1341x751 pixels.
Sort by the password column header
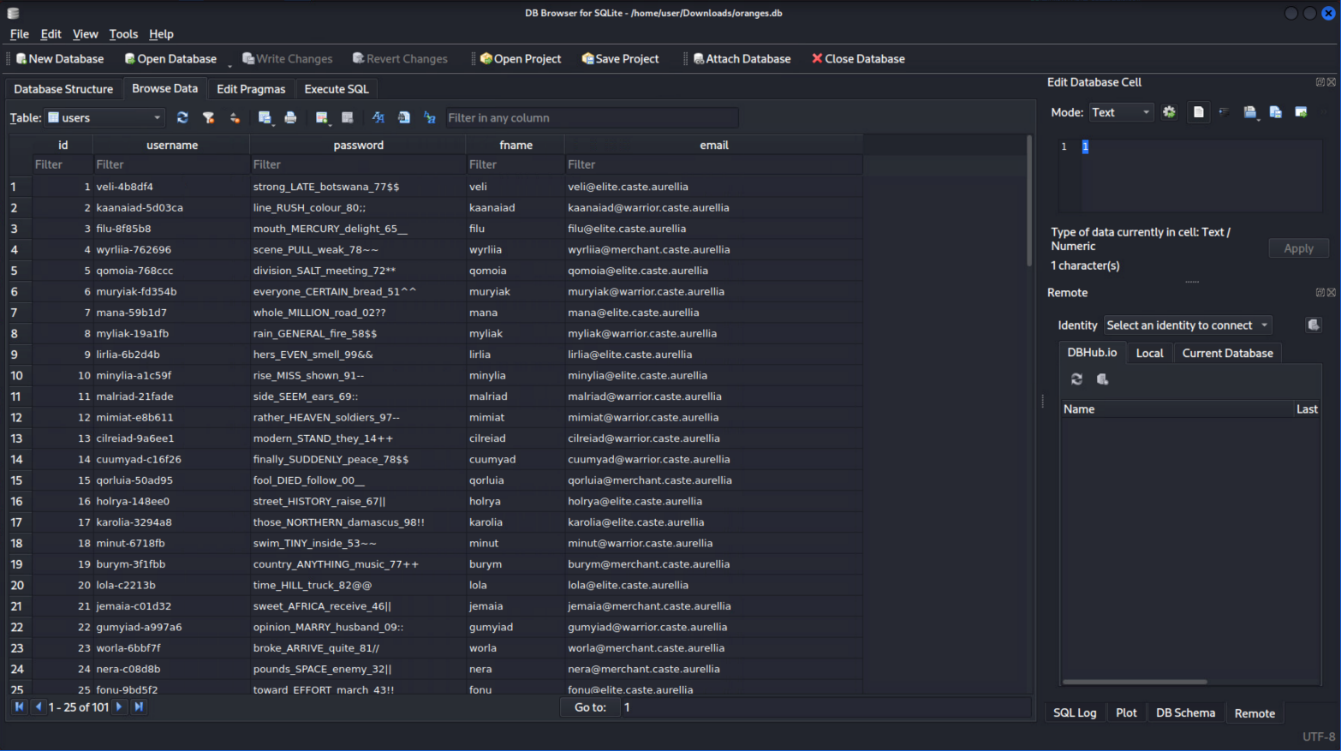358,145
